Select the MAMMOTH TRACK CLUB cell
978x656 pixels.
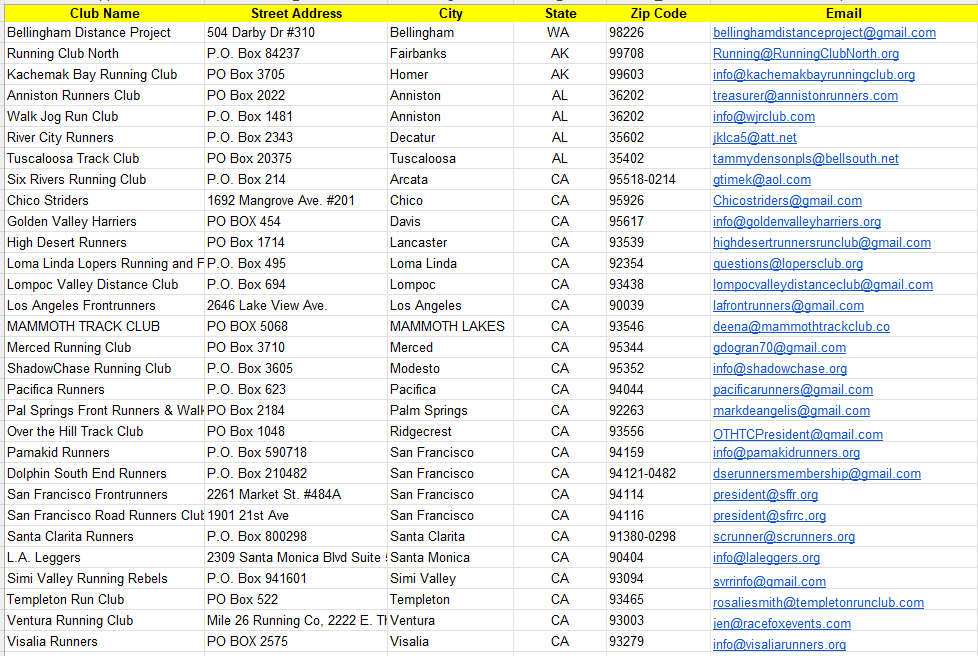pos(105,326)
